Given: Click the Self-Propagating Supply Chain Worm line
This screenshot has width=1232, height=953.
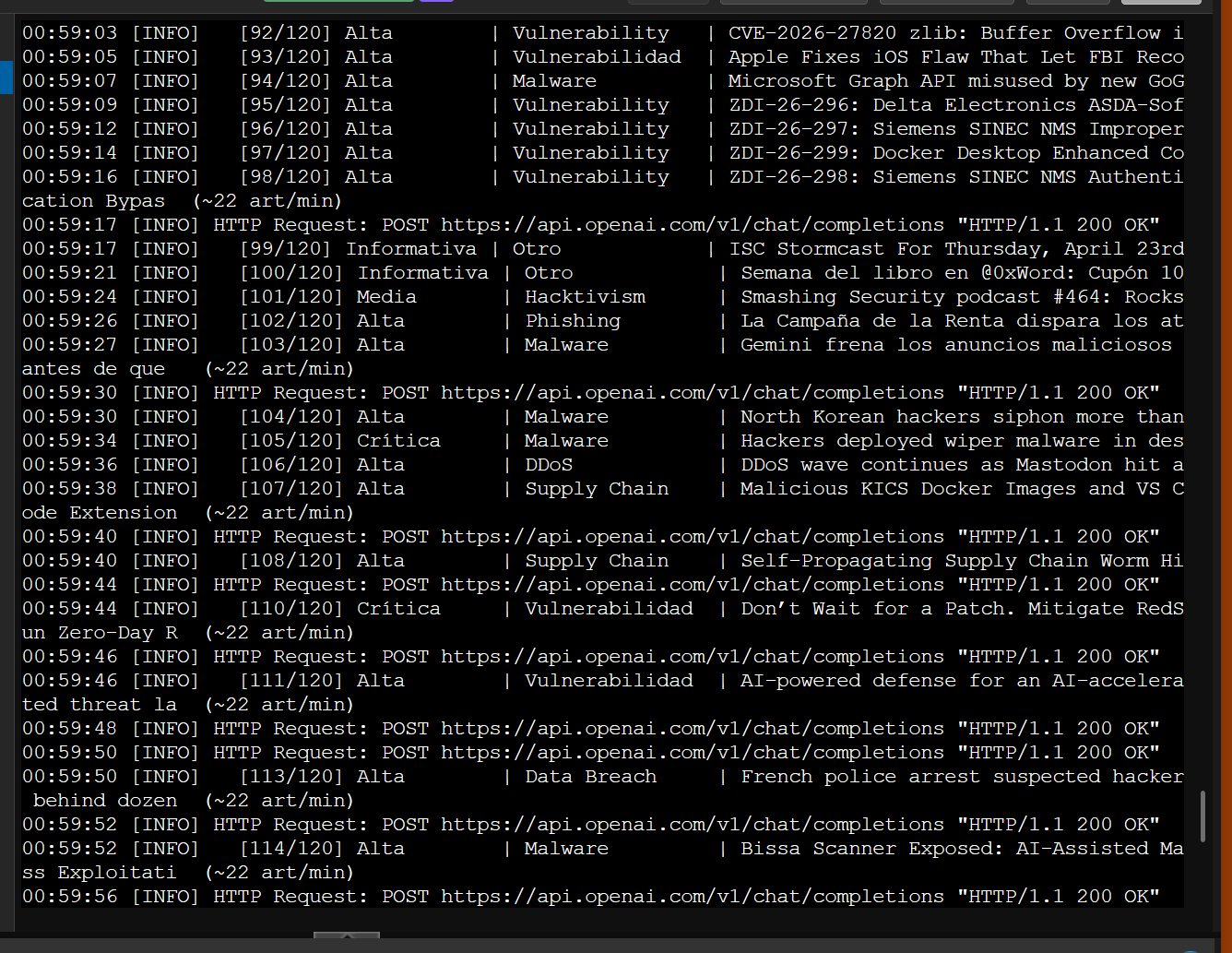Looking at the screenshot, I should 961,561.
